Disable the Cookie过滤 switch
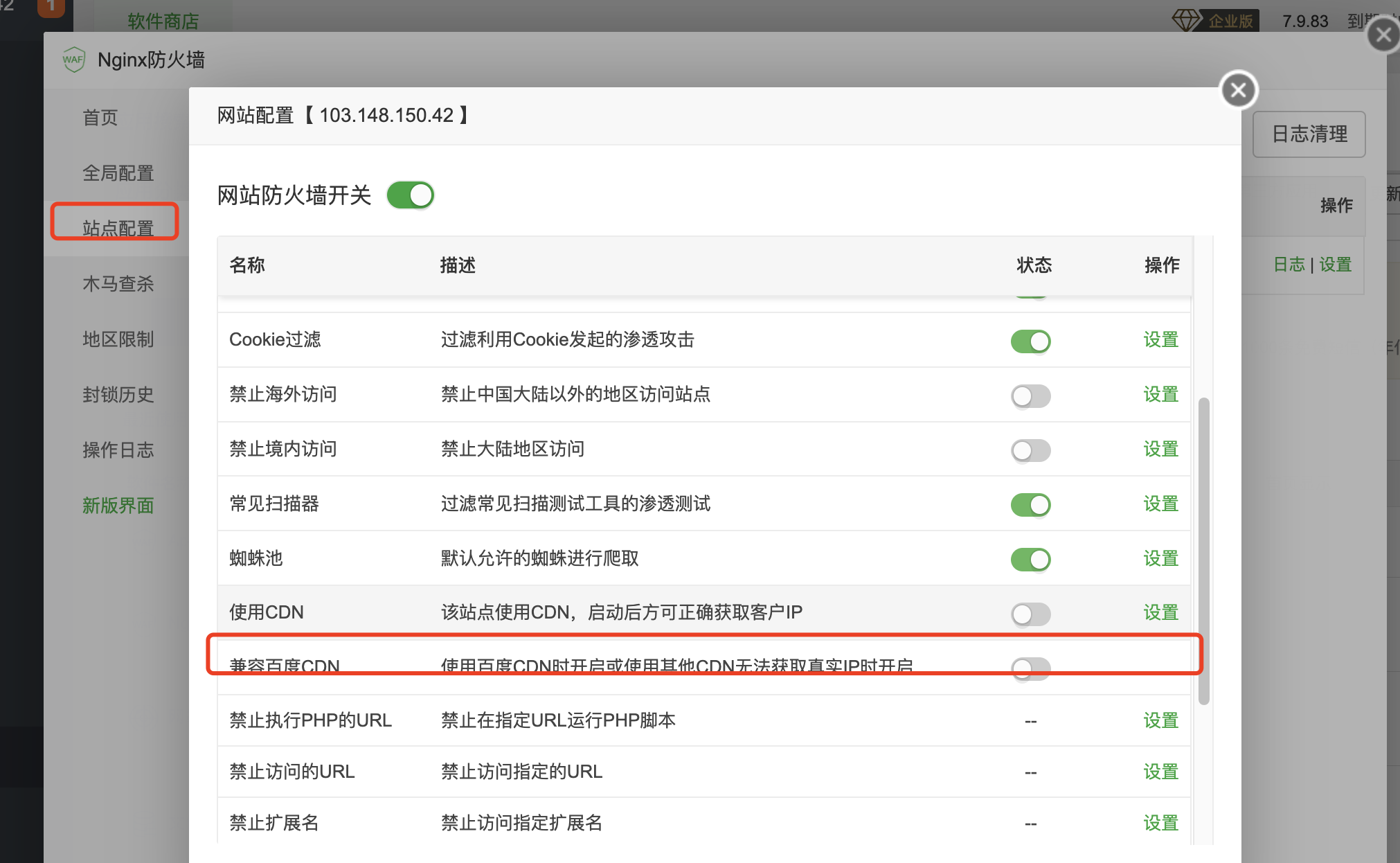The width and height of the screenshot is (1400, 863). tap(1030, 341)
